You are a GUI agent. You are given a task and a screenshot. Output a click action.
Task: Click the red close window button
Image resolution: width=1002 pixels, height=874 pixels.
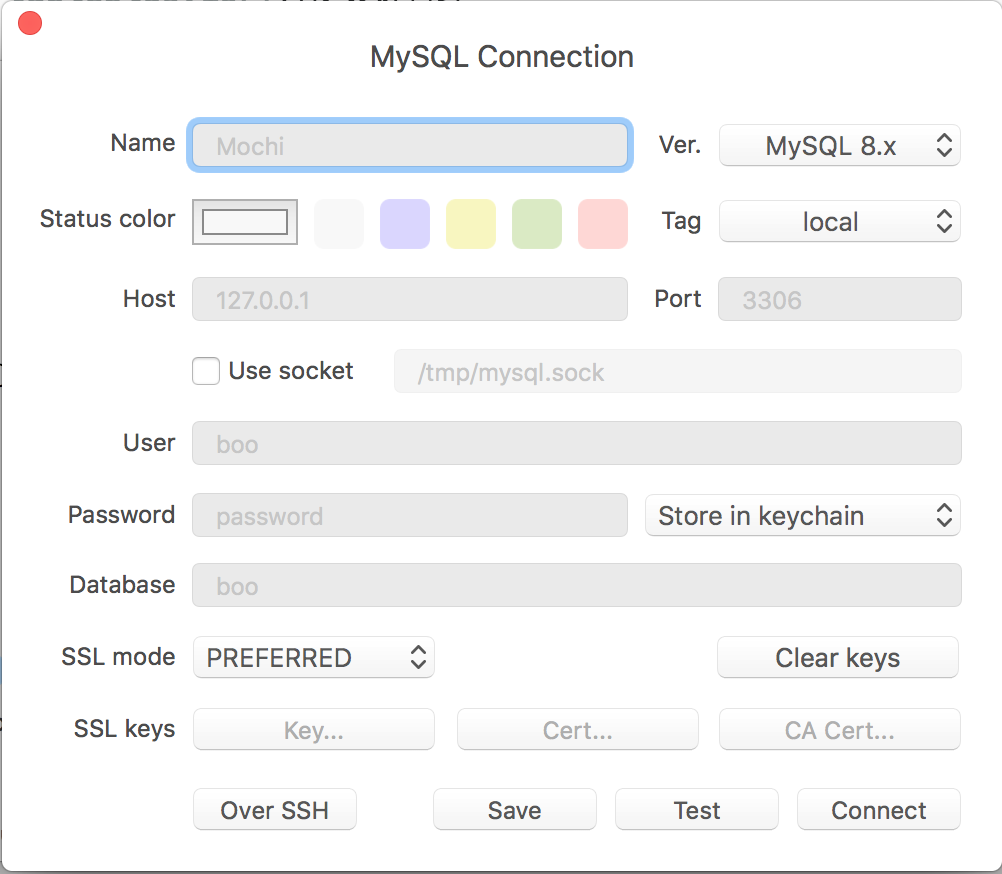pyautogui.click(x=30, y=23)
